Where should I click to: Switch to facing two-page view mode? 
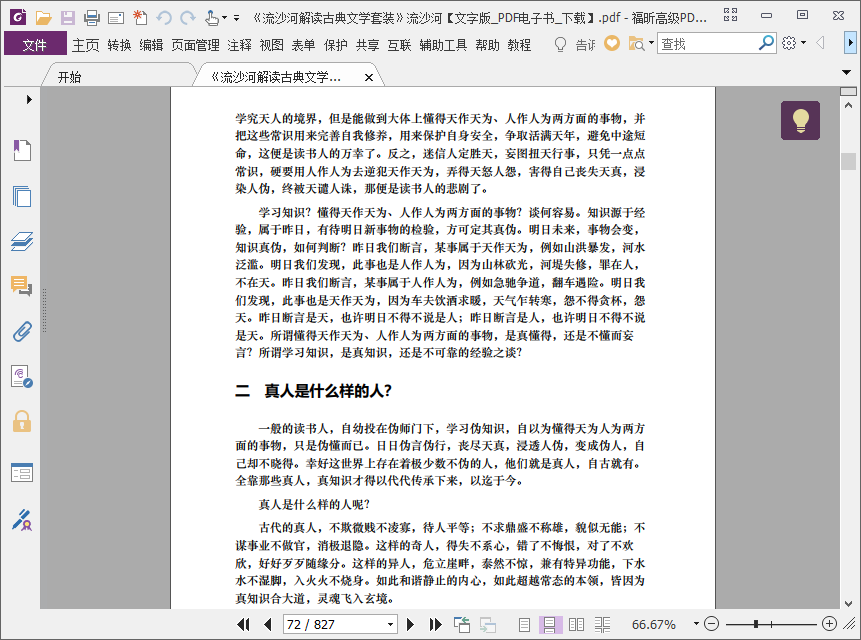[x=576, y=624]
